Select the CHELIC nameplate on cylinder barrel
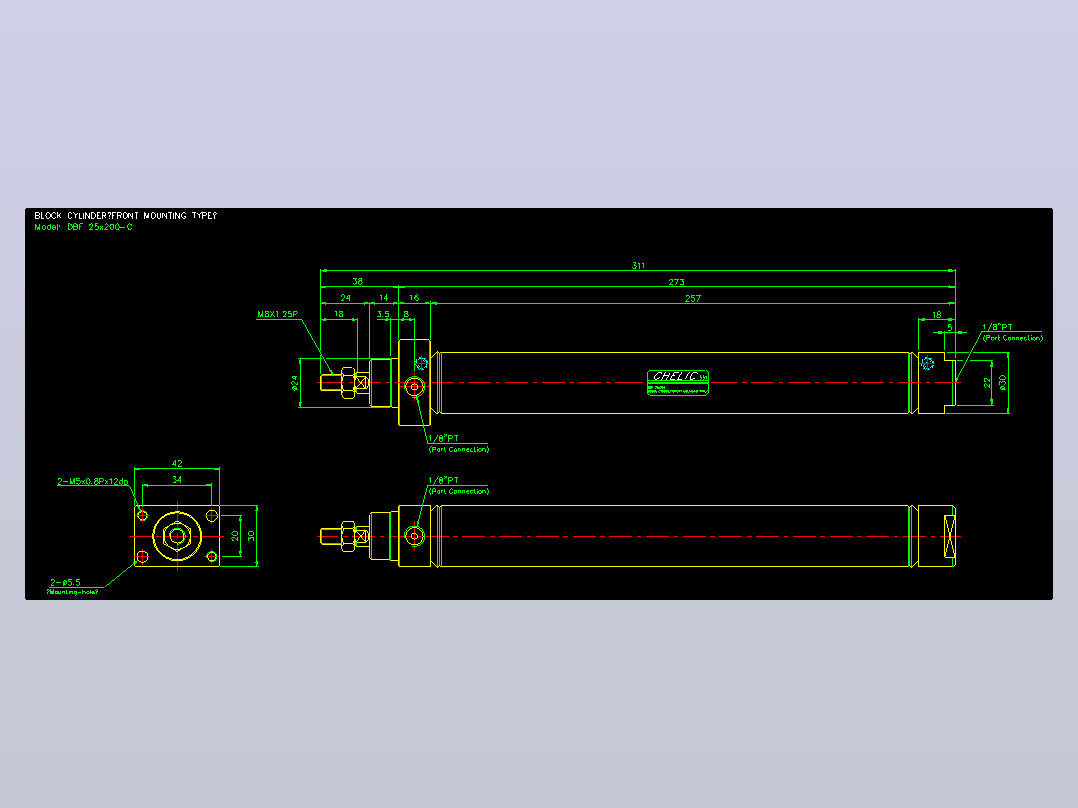Screen dimensions: 1078x808 pos(678,382)
